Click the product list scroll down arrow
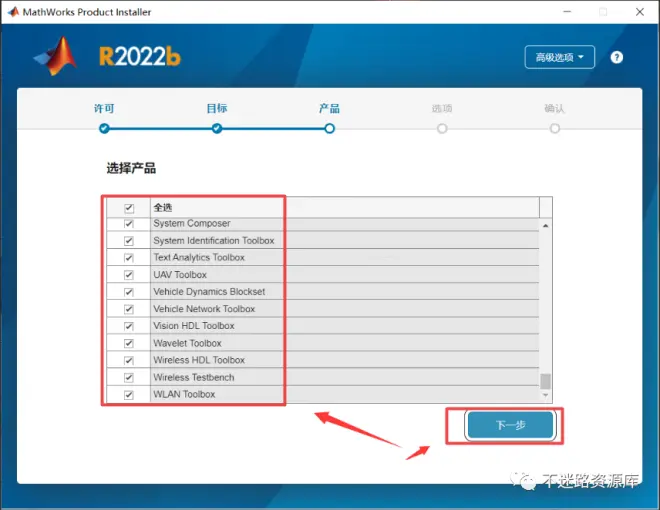Image resolution: width=660 pixels, height=510 pixels. (x=546, y=395)
